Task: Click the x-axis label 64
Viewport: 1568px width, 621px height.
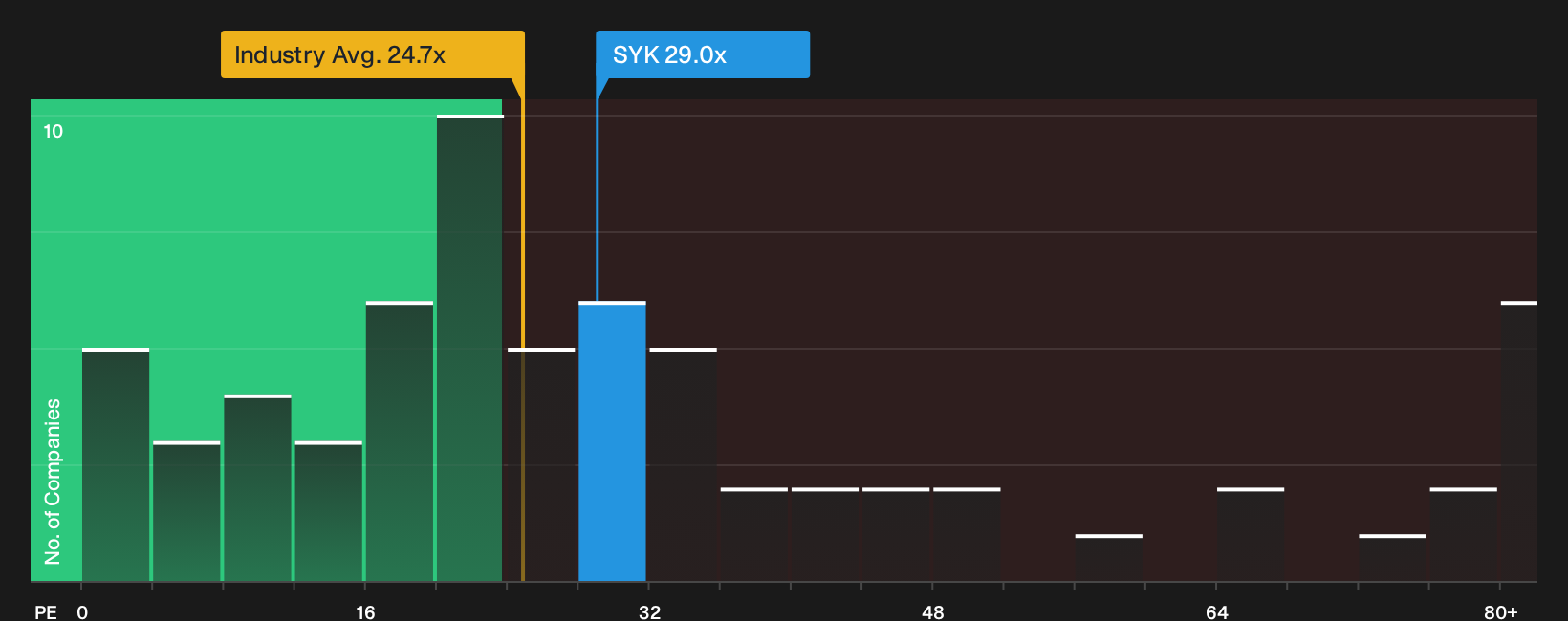Action: pos(1216,611)
